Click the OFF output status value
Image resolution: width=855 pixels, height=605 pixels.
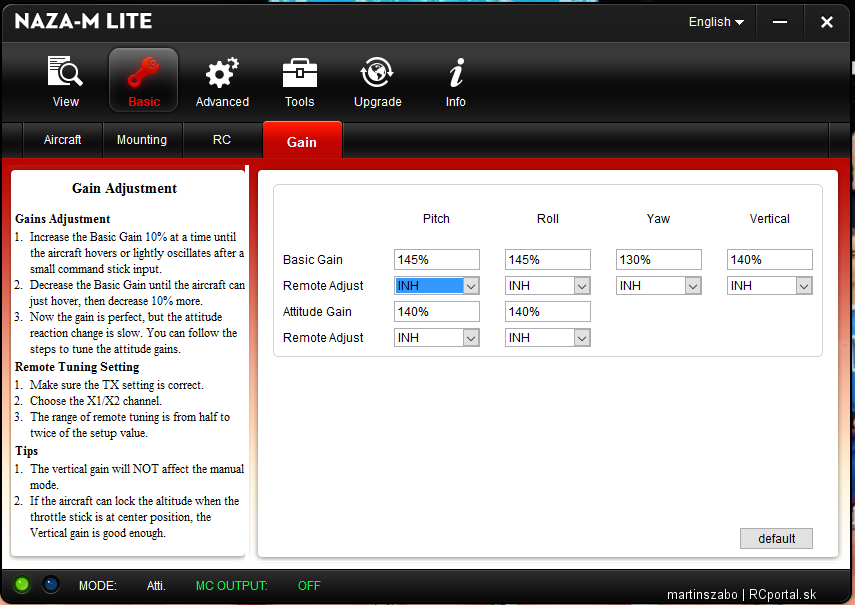pyautogui.click(x=309, y=586)
